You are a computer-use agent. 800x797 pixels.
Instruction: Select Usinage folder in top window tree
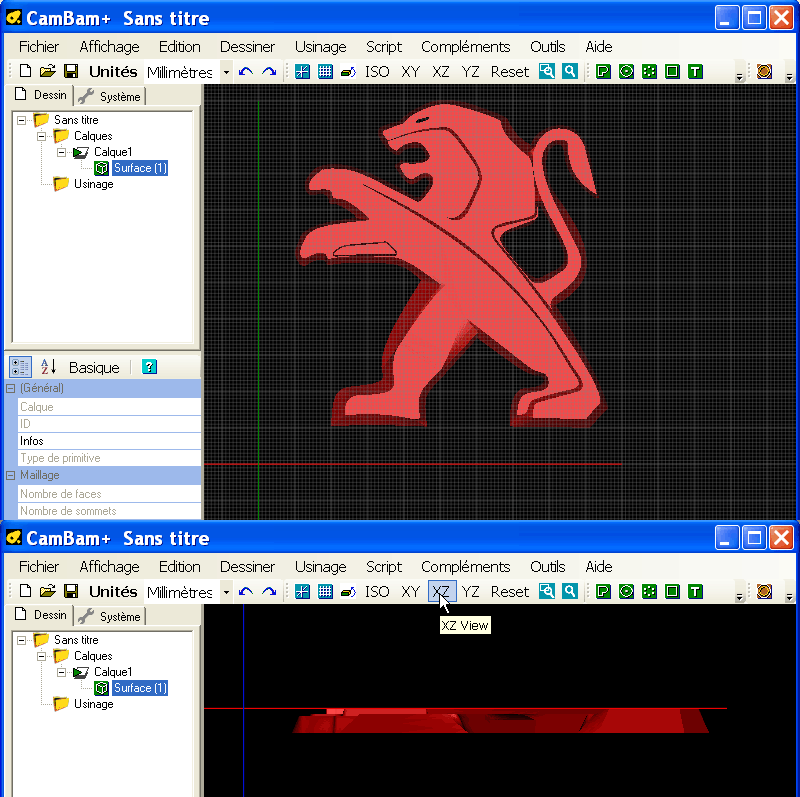(93, 184)
